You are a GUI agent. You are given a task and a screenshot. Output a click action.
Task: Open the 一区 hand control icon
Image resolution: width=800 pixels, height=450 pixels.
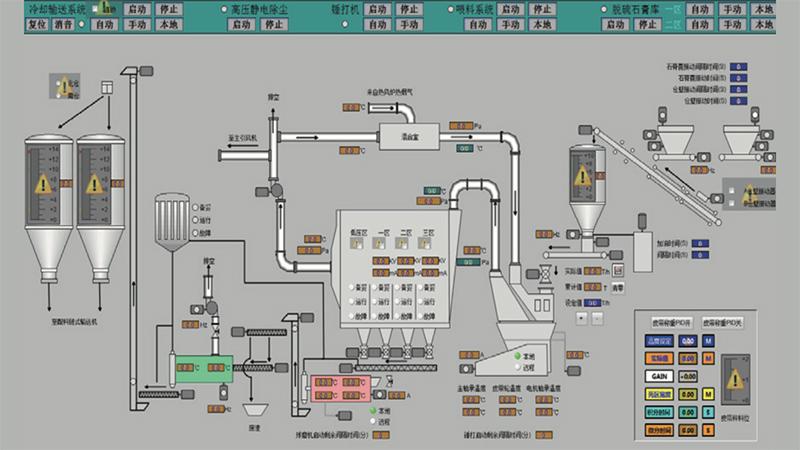[379, 244]
